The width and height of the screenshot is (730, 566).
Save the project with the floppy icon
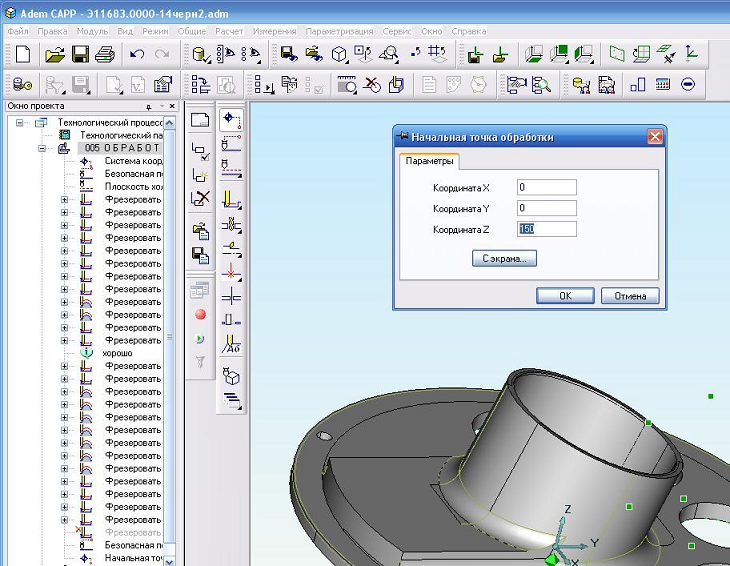click(80, 54)
